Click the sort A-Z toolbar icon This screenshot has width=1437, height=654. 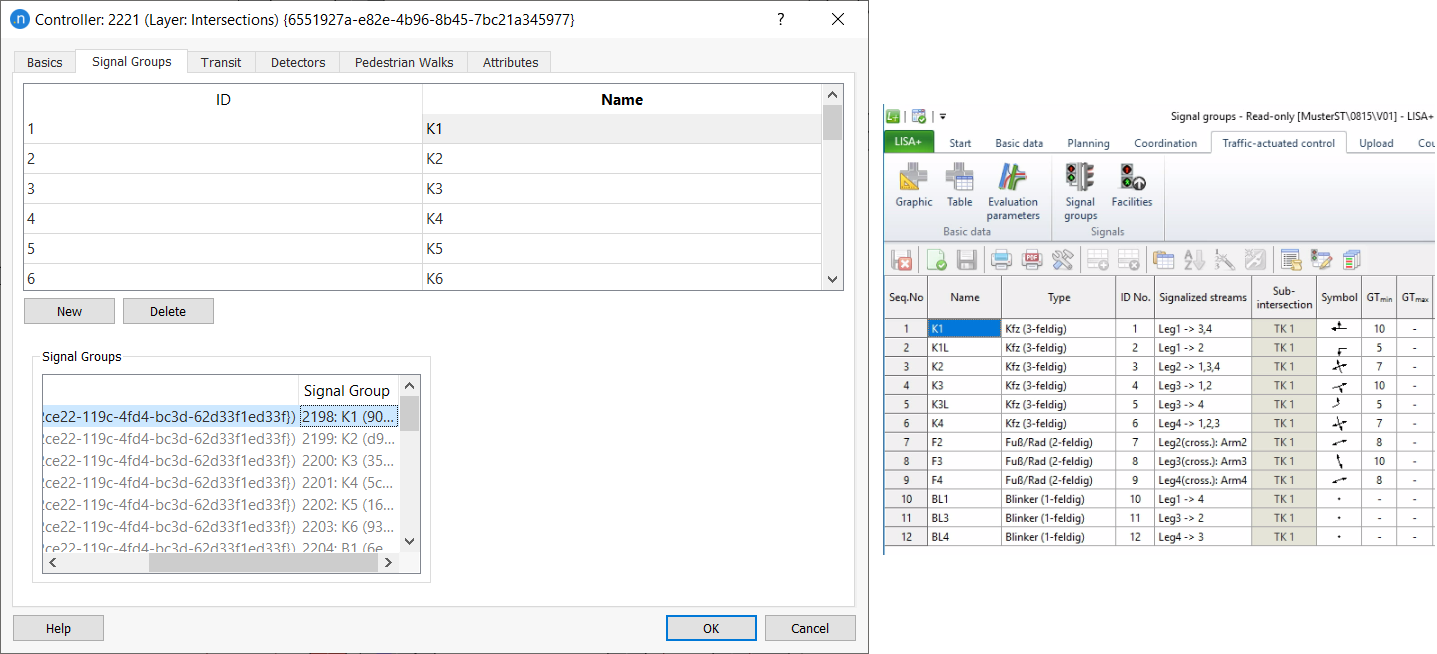coord(1194,261)
